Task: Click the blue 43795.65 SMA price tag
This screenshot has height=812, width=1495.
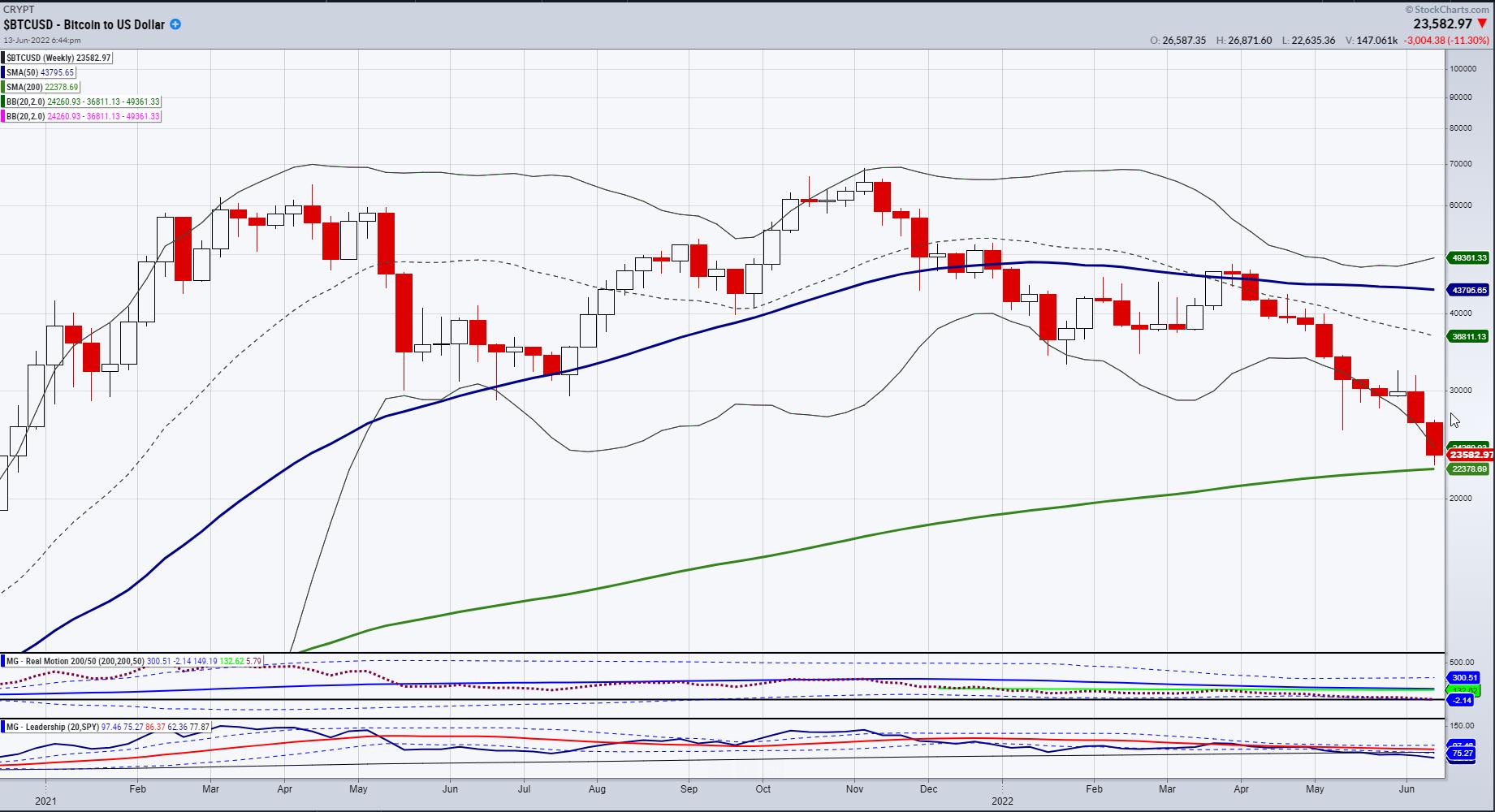Action: (x=1469, y=290)
